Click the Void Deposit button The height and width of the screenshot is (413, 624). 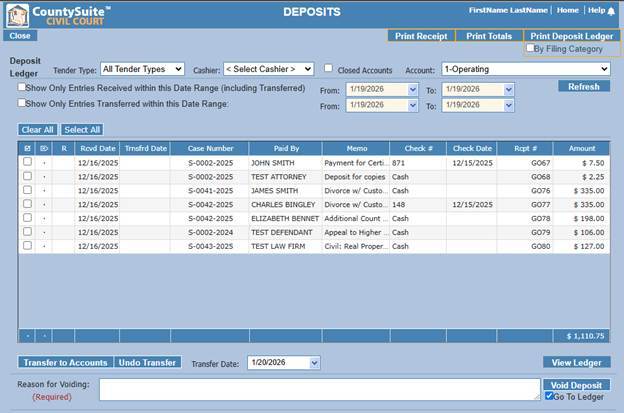pyautogui.click(x=576, y=385)
